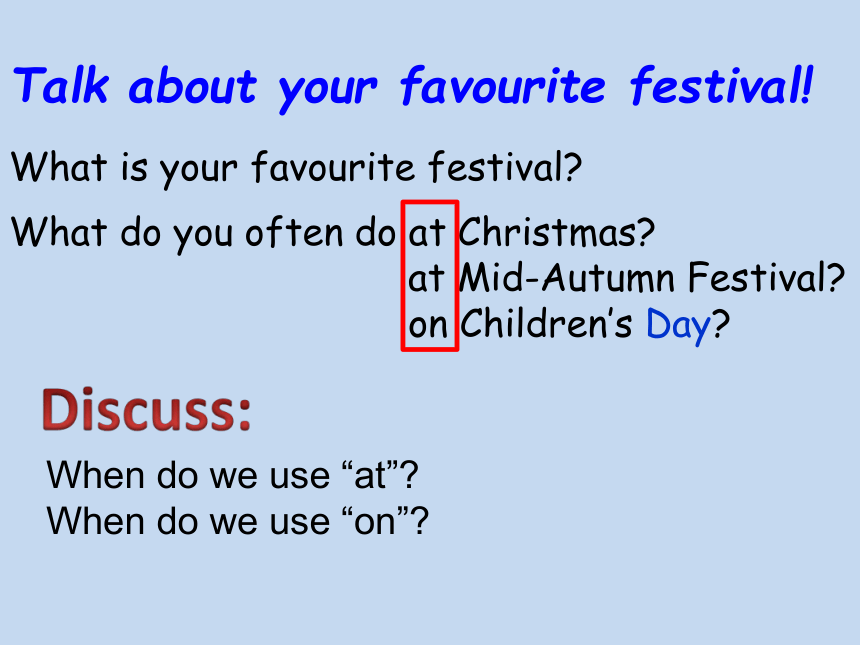The image size is (860, 645).
Task: Click the text "What do you often do"
Action: pyautogui.click(x=203, y=234)
